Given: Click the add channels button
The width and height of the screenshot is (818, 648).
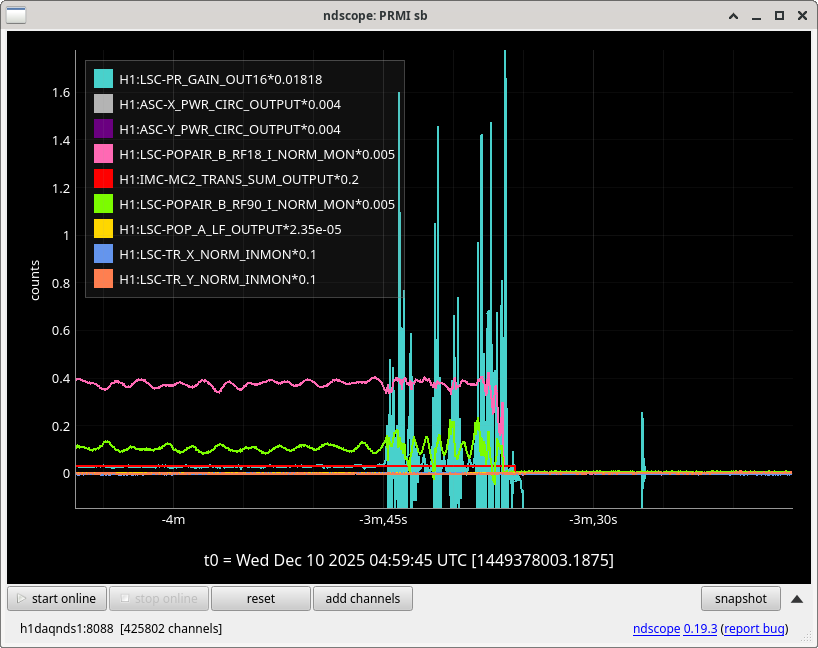Looking at the screenshot, I should tap(362, 599).
